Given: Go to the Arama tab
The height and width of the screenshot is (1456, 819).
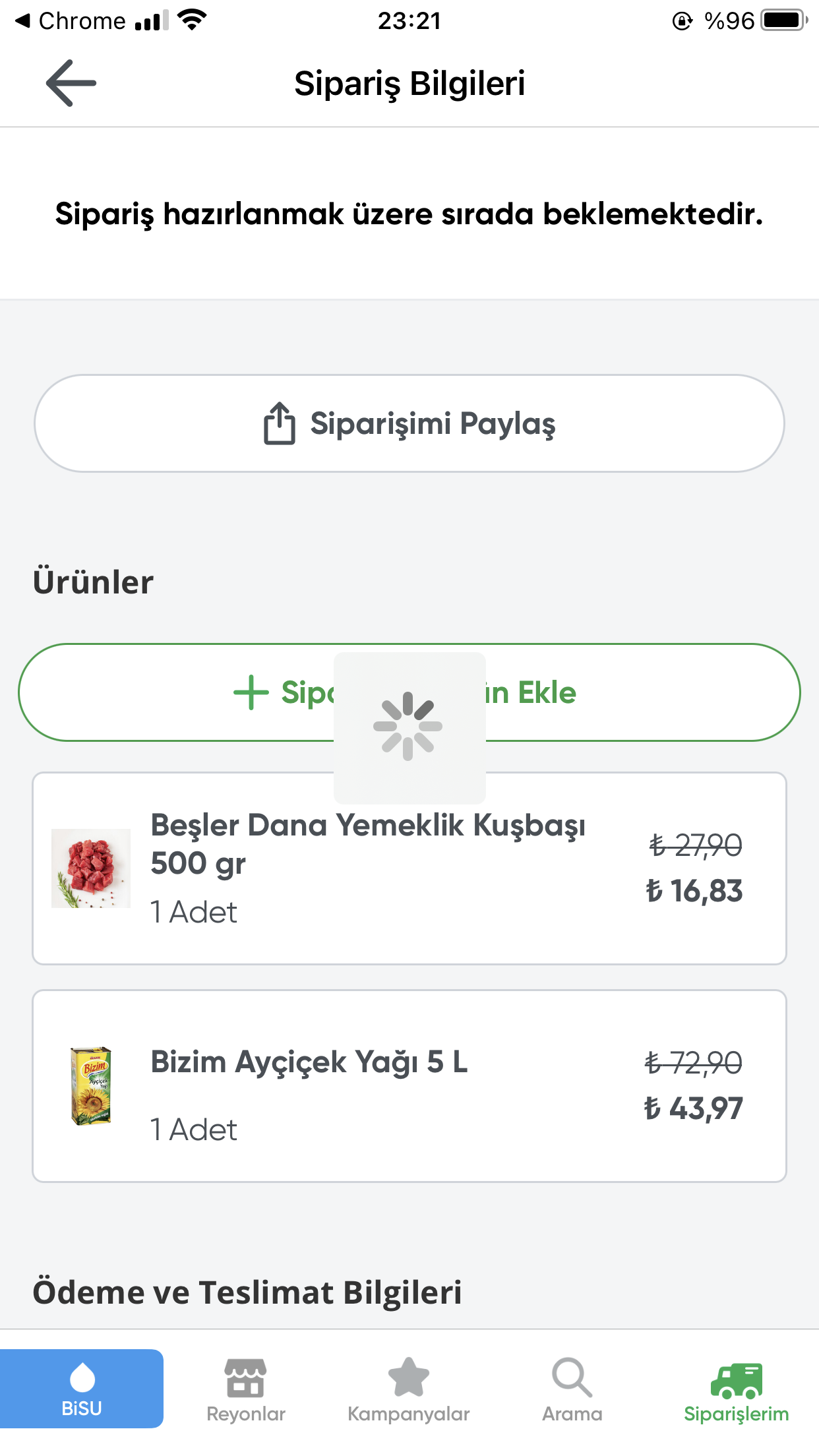Looking at the screenshot, I should pos(572,1414).
